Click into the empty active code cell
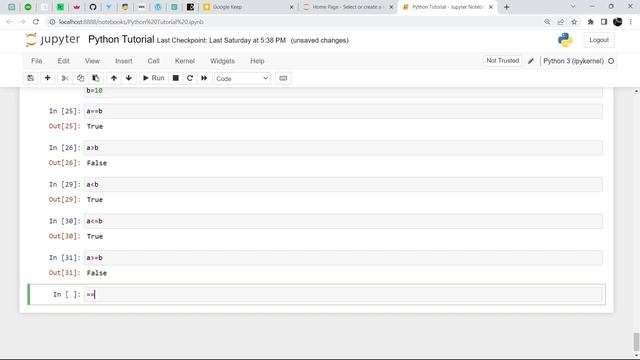 [343, 294]
